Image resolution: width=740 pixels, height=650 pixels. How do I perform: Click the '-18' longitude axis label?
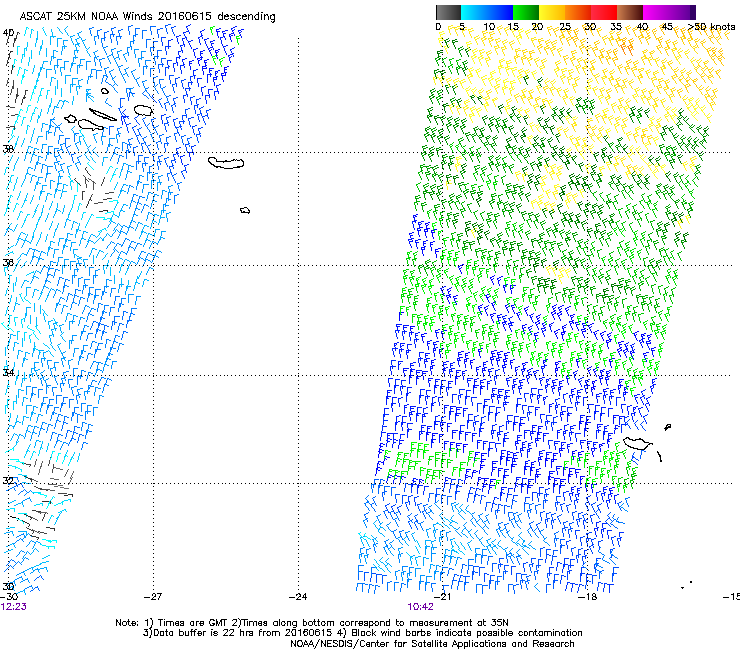[588, 597]
